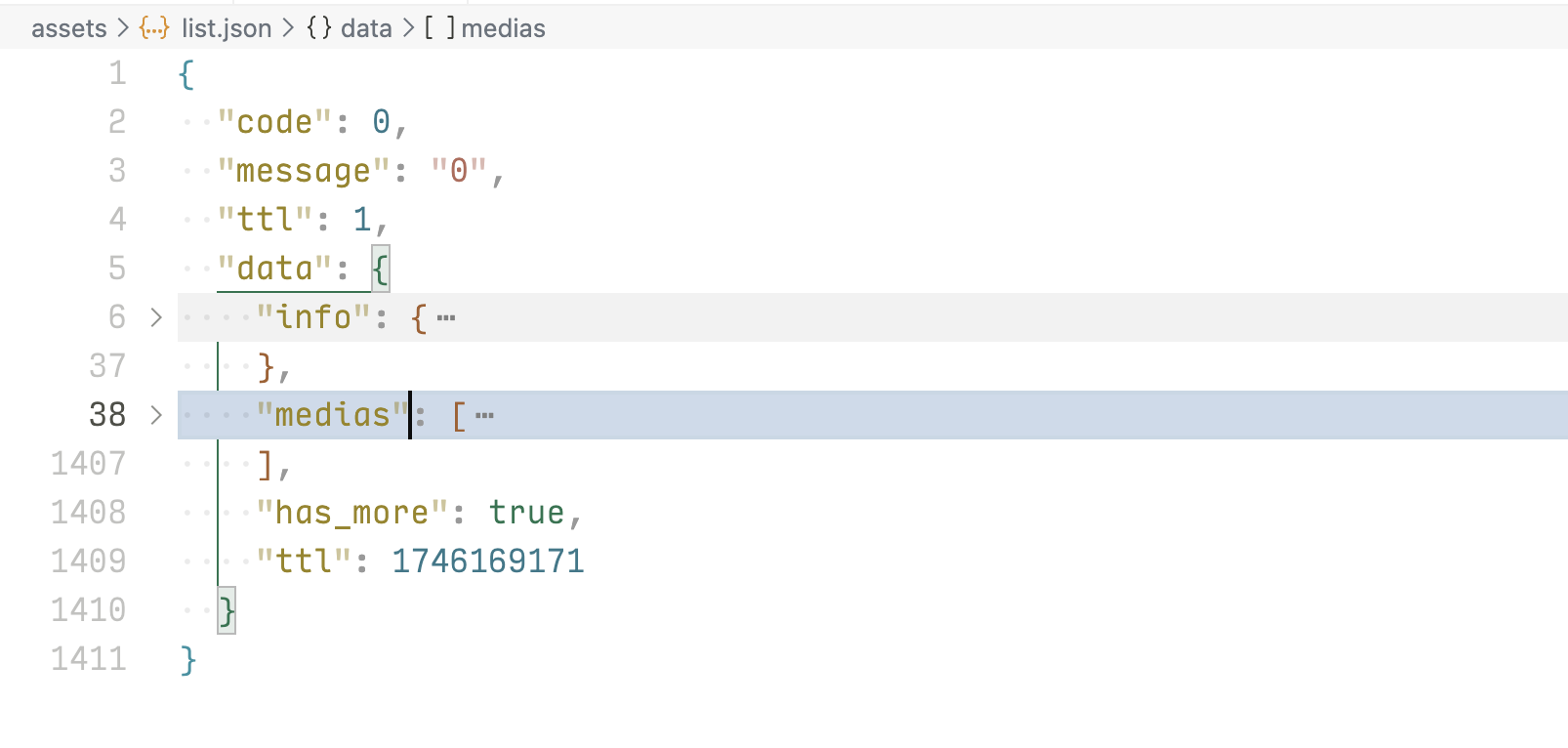
Task: Click the "has_more" true value
Action: pyautogui.click(x=526, y=513)
